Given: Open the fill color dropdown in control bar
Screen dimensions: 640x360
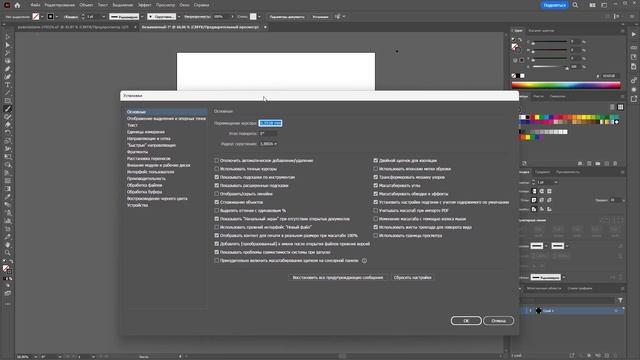Looking at the screenshot, I should 42,17.
